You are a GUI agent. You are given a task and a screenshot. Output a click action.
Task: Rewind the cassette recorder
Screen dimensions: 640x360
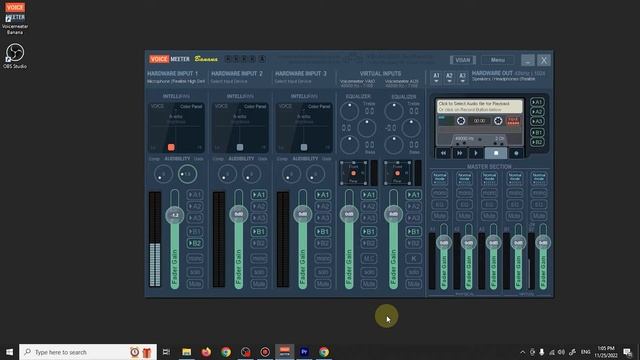443,153
